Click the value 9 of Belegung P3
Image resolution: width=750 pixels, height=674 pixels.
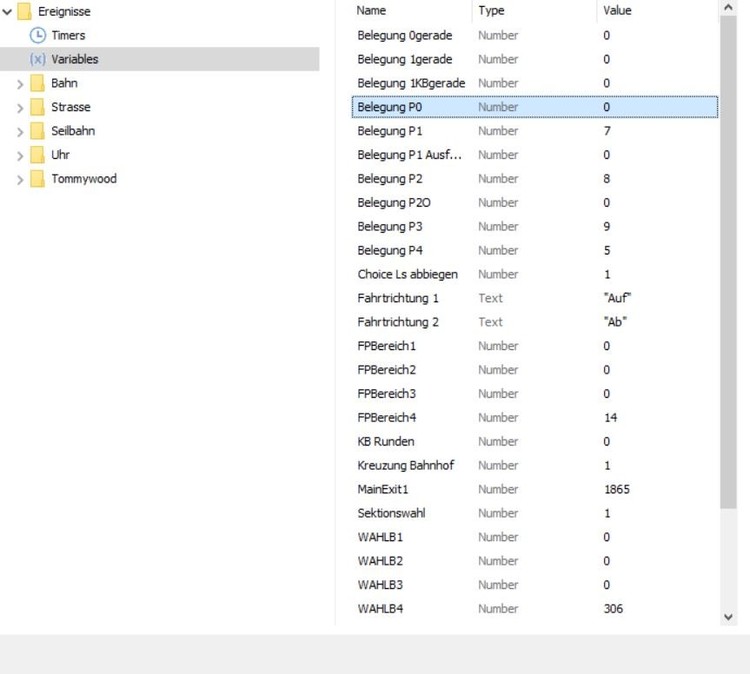607,227
